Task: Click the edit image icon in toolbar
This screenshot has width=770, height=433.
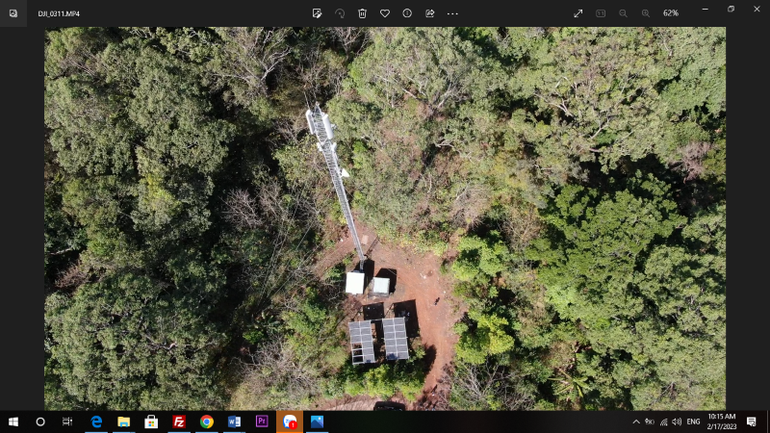Action: (x=317, y=13)
